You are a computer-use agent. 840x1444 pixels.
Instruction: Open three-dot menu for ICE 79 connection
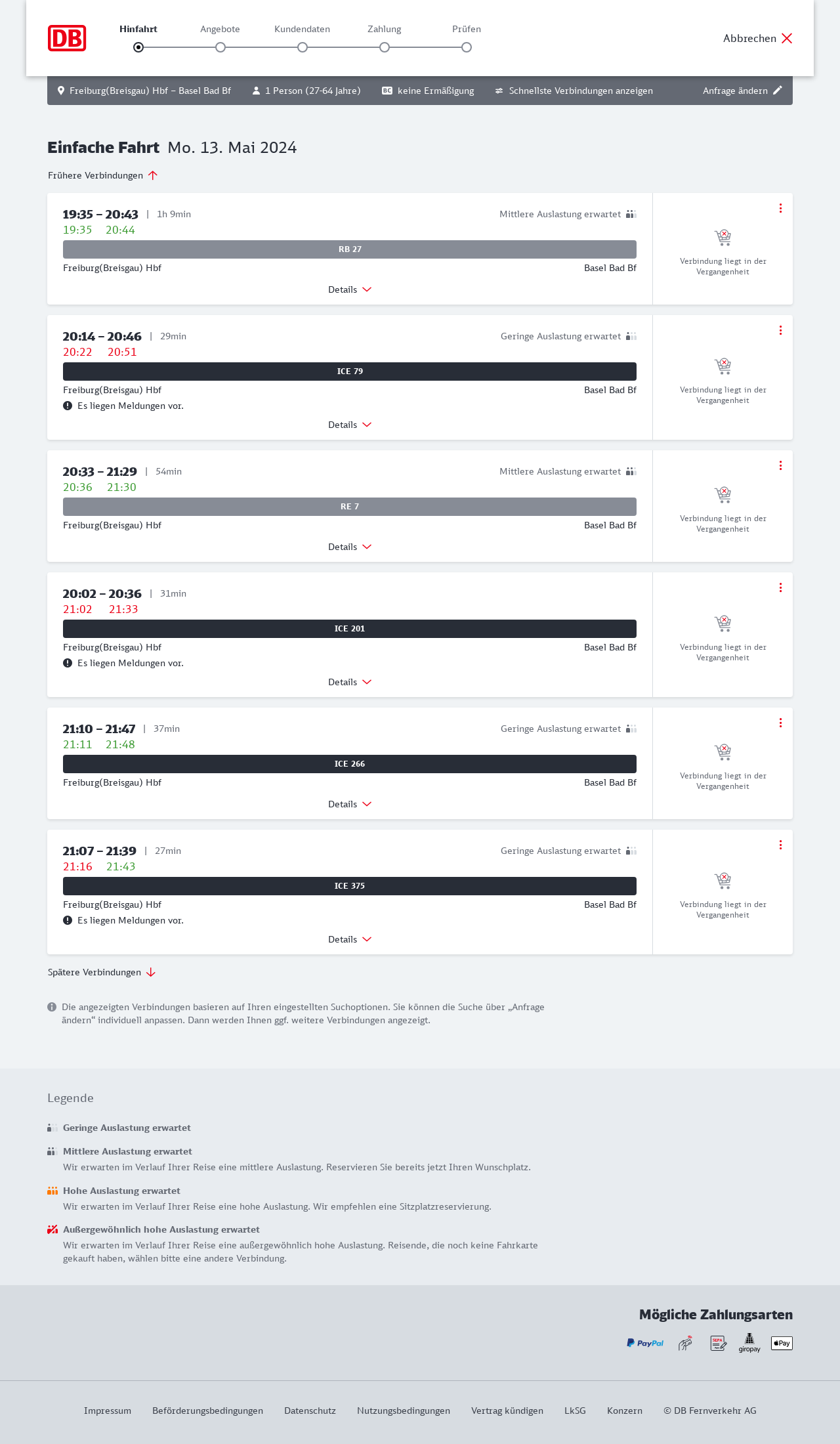click(780, 330)
